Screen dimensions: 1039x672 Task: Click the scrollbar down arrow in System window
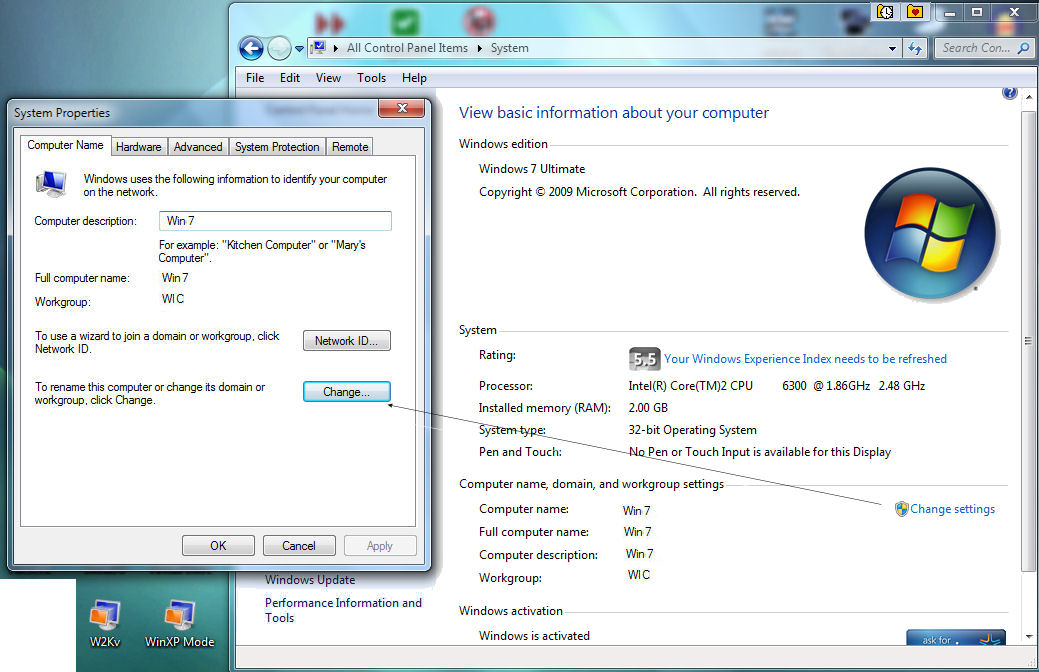tap(1028, 636)
